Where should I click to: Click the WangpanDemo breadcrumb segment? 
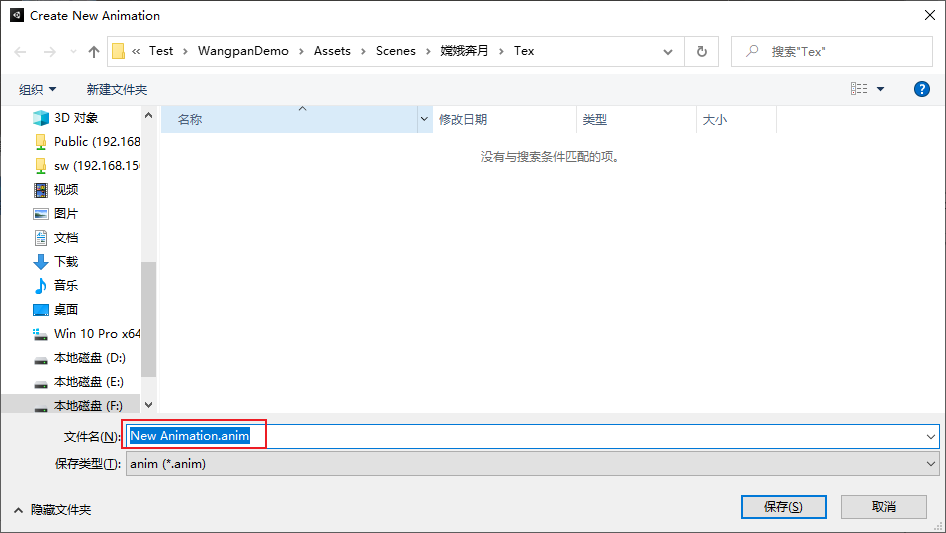coord(243,51)
